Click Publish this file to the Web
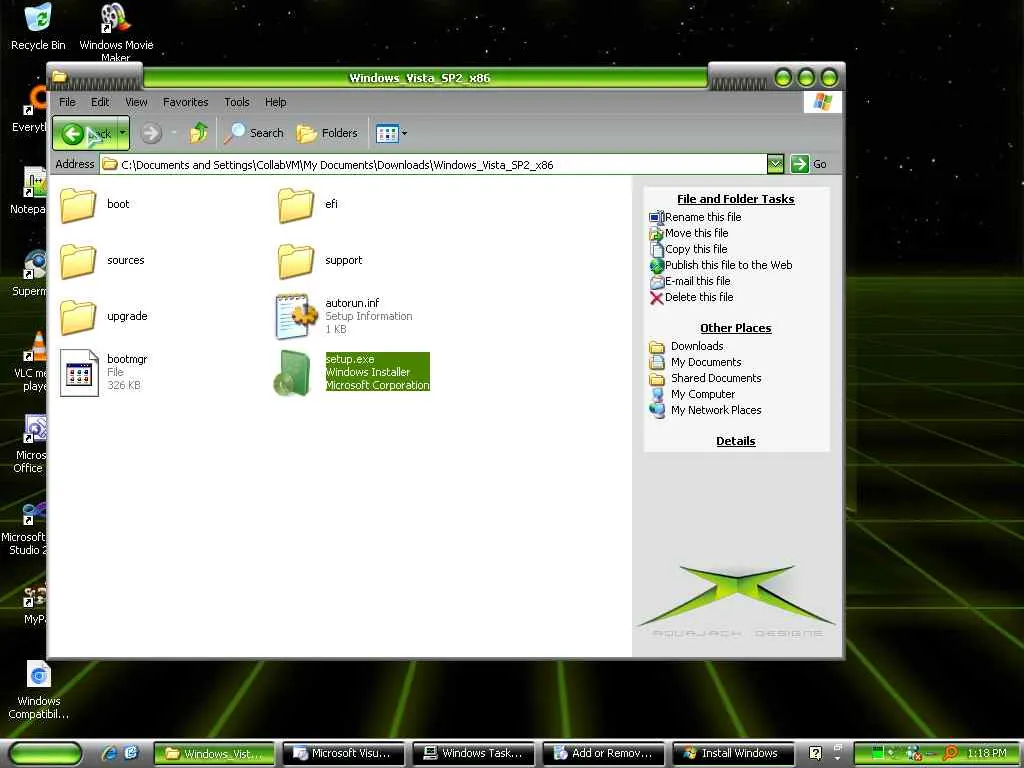 tap(721, 265)
